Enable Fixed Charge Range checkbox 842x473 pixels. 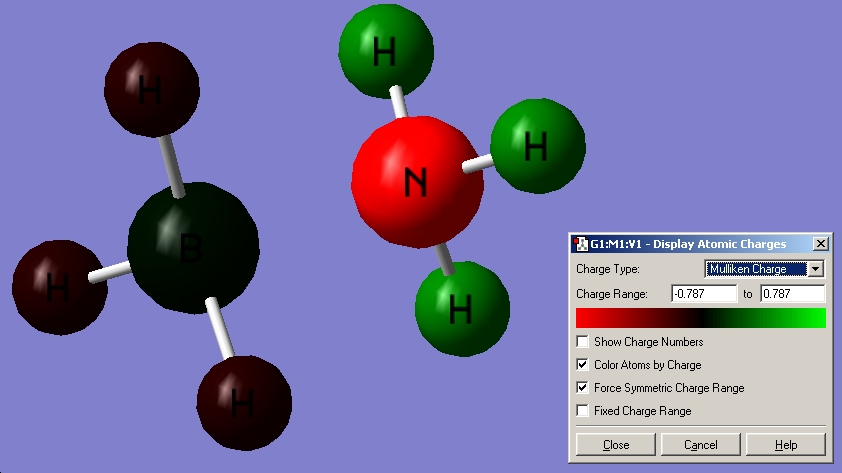tap(582, 411)
